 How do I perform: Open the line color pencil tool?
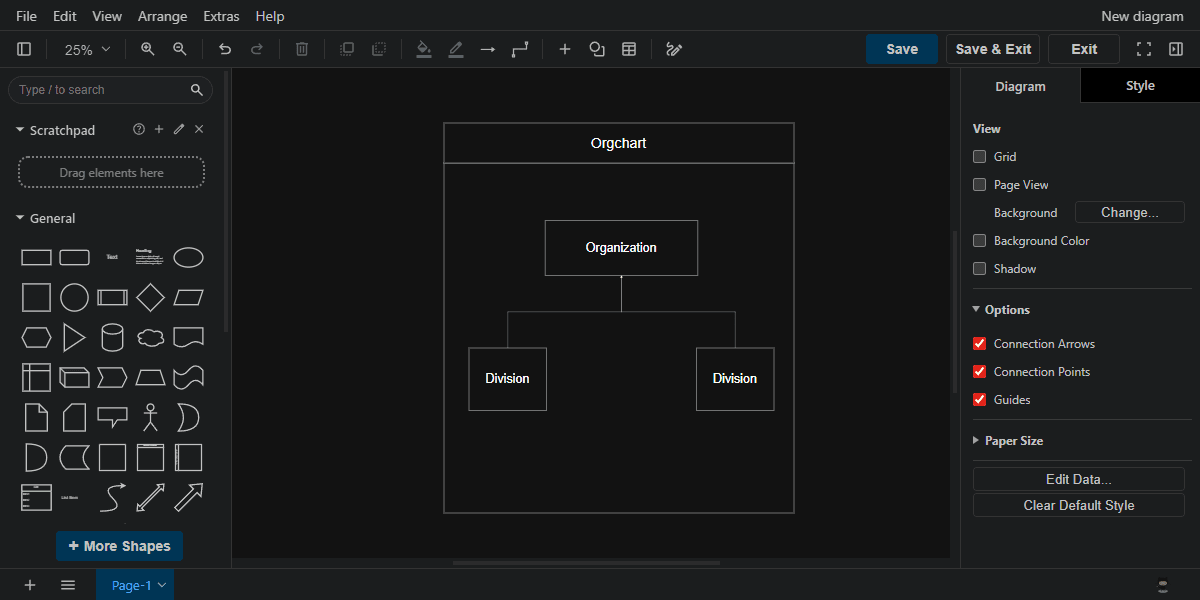pos(456,49)
